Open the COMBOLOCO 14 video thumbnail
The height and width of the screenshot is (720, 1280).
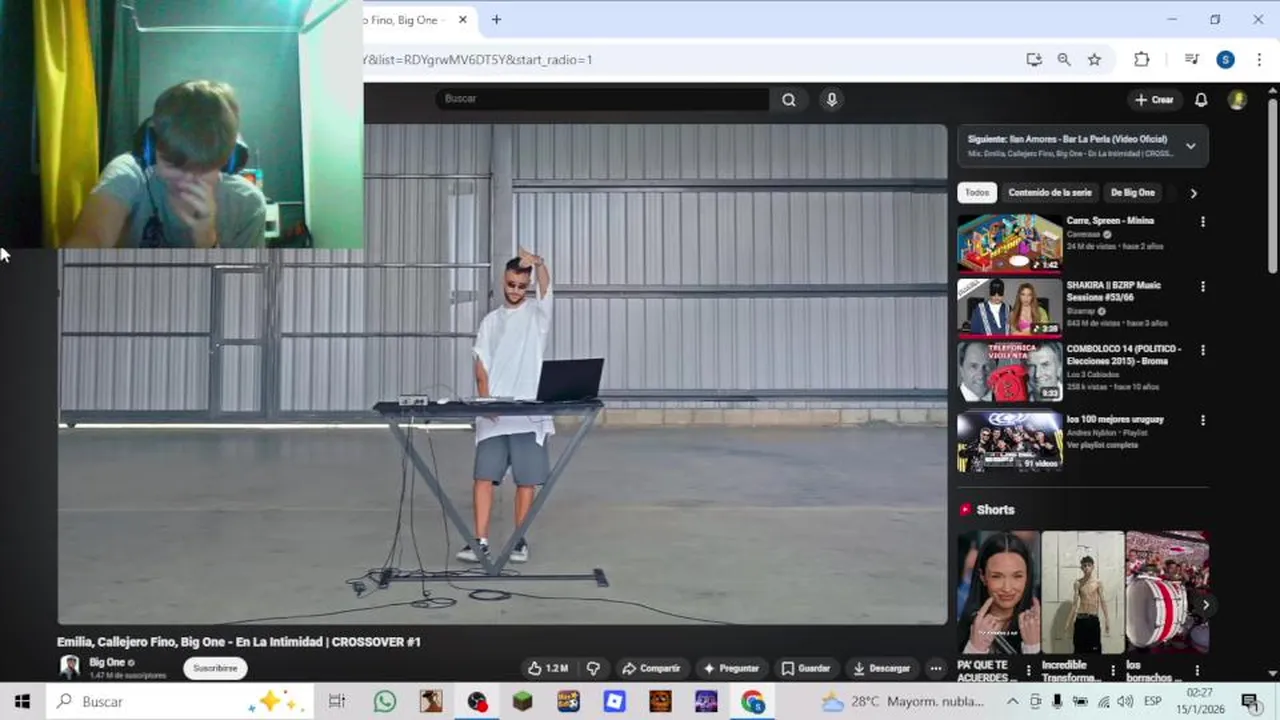[1010, 371]
